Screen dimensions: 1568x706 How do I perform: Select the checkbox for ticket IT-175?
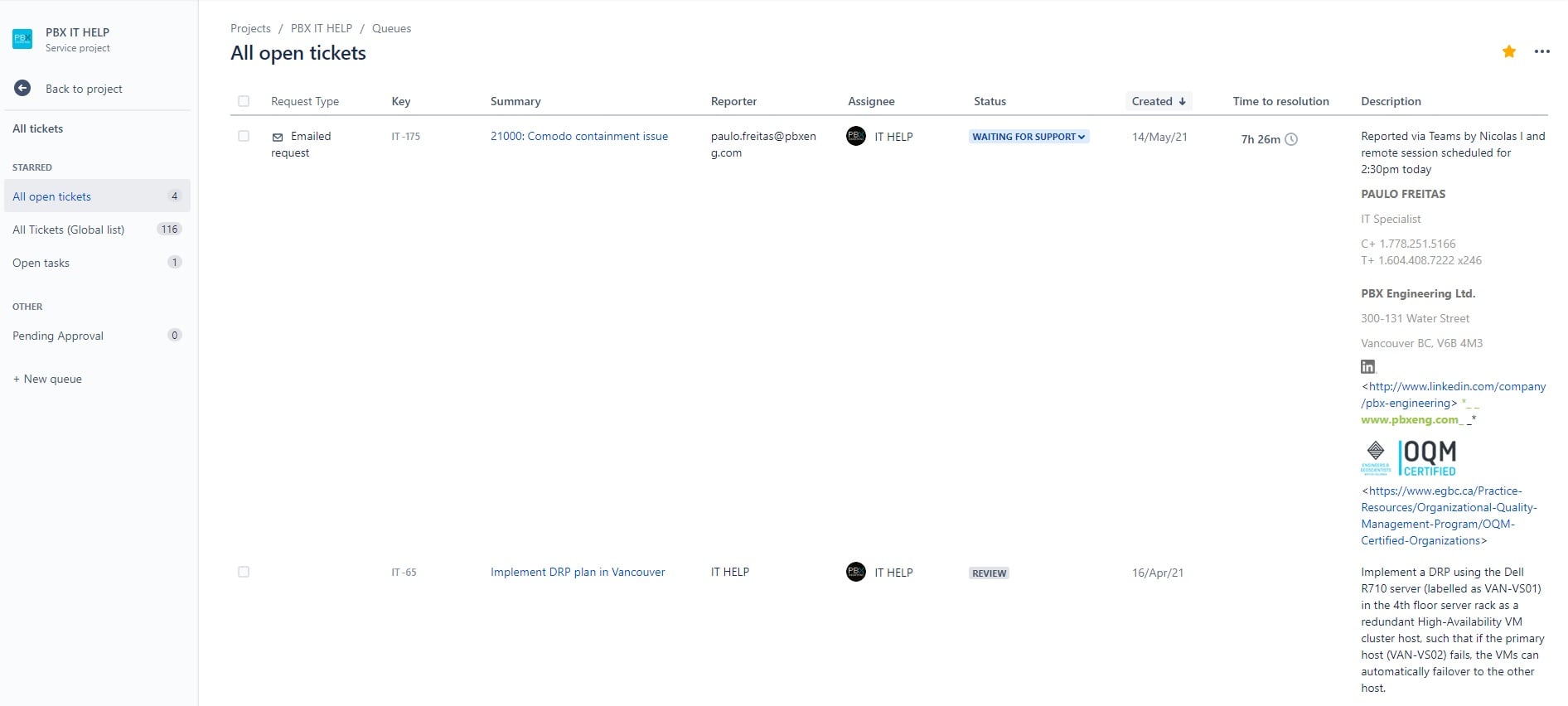[x=244, y=136]
